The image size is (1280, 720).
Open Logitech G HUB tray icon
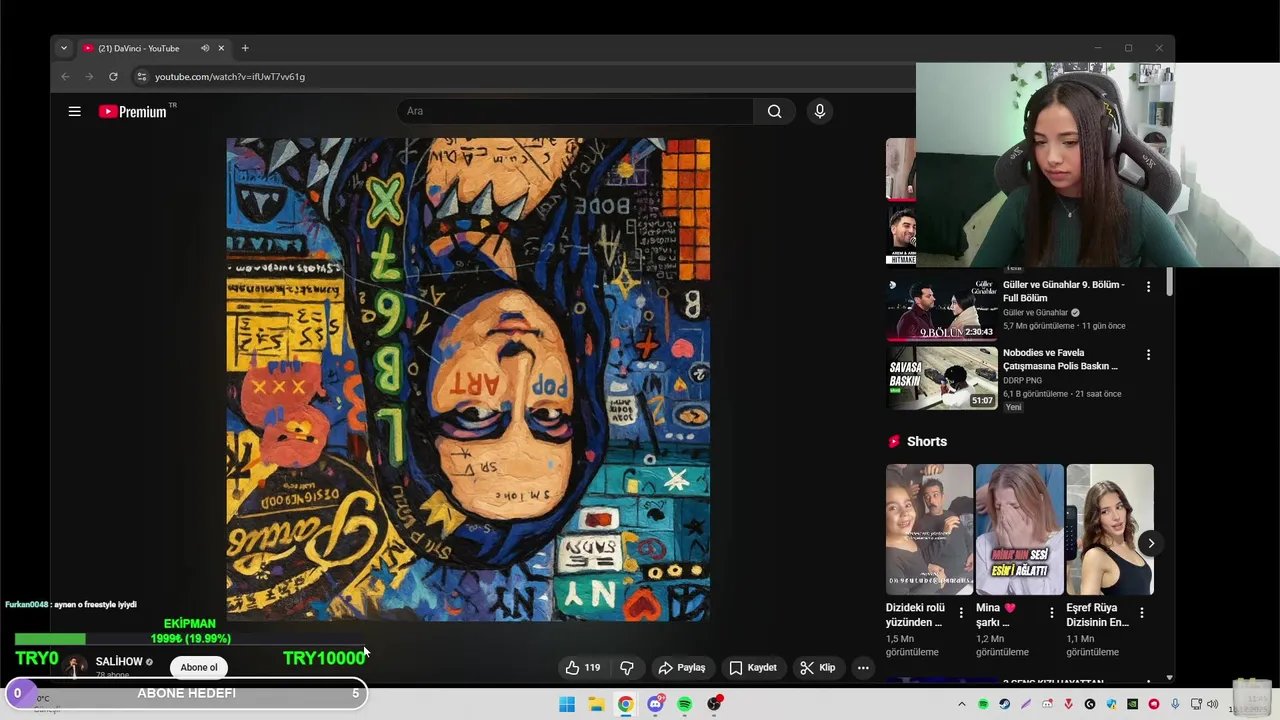(1090, 704)
